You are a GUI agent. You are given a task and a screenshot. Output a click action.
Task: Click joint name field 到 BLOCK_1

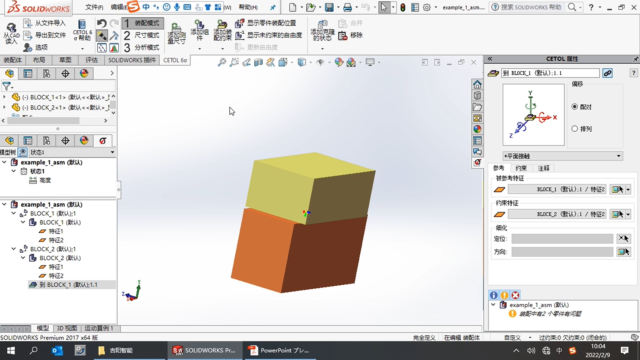(x=550, y=73)
